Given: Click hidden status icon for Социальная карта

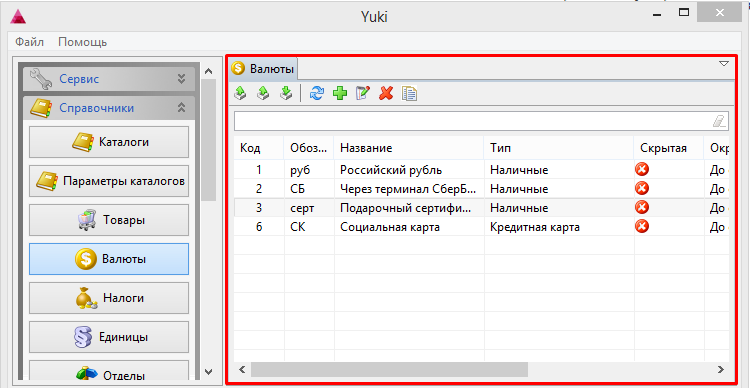Looking at the screenshot, I should (x=642, y=226).
